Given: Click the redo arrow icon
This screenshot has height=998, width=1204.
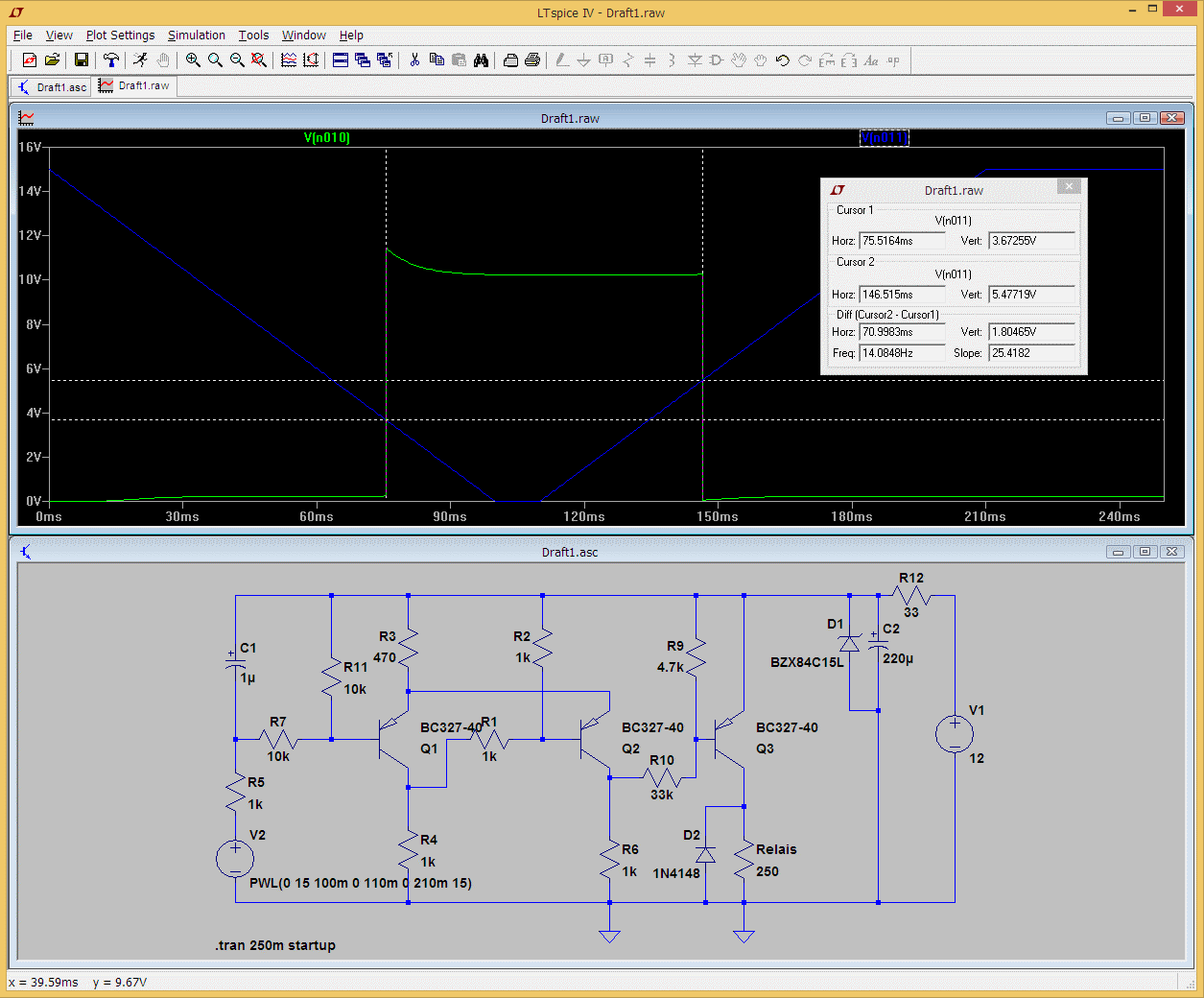Looking at the screenshot, I should (x=805, y=59).
